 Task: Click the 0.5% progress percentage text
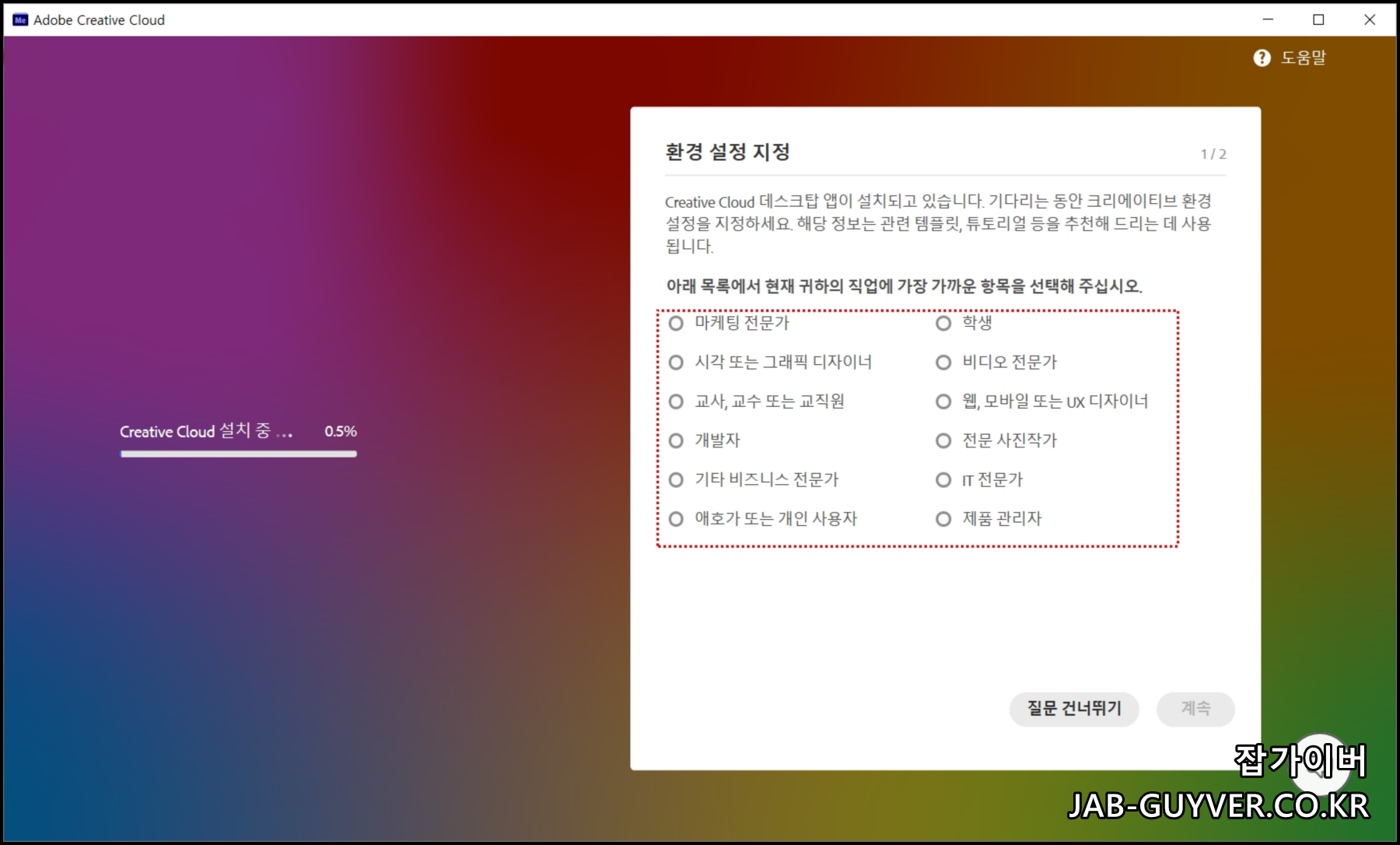pyautogui.click(x=341, y=431)
